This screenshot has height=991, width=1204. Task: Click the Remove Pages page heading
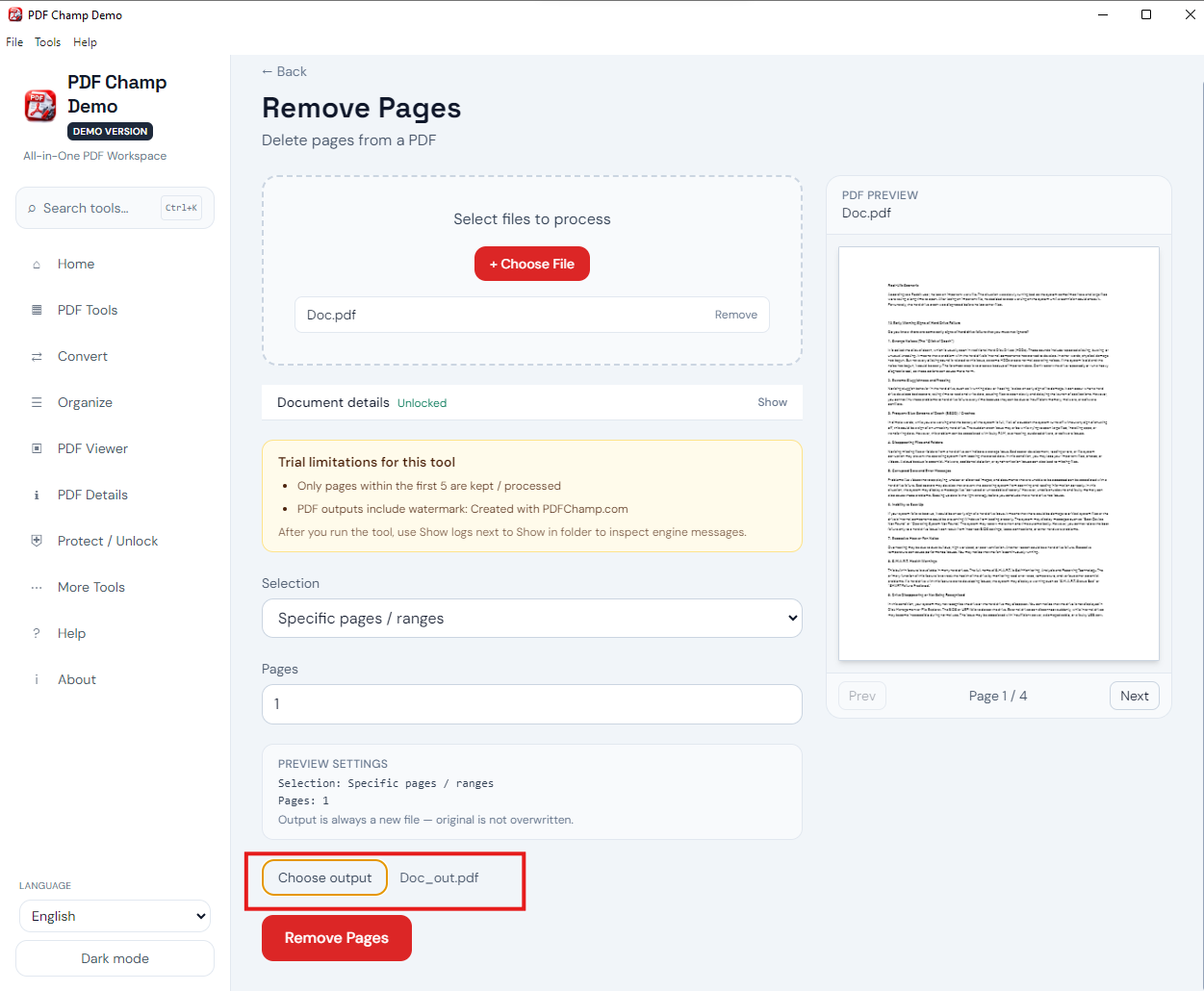pyautogui.click(x=362, y=108)
